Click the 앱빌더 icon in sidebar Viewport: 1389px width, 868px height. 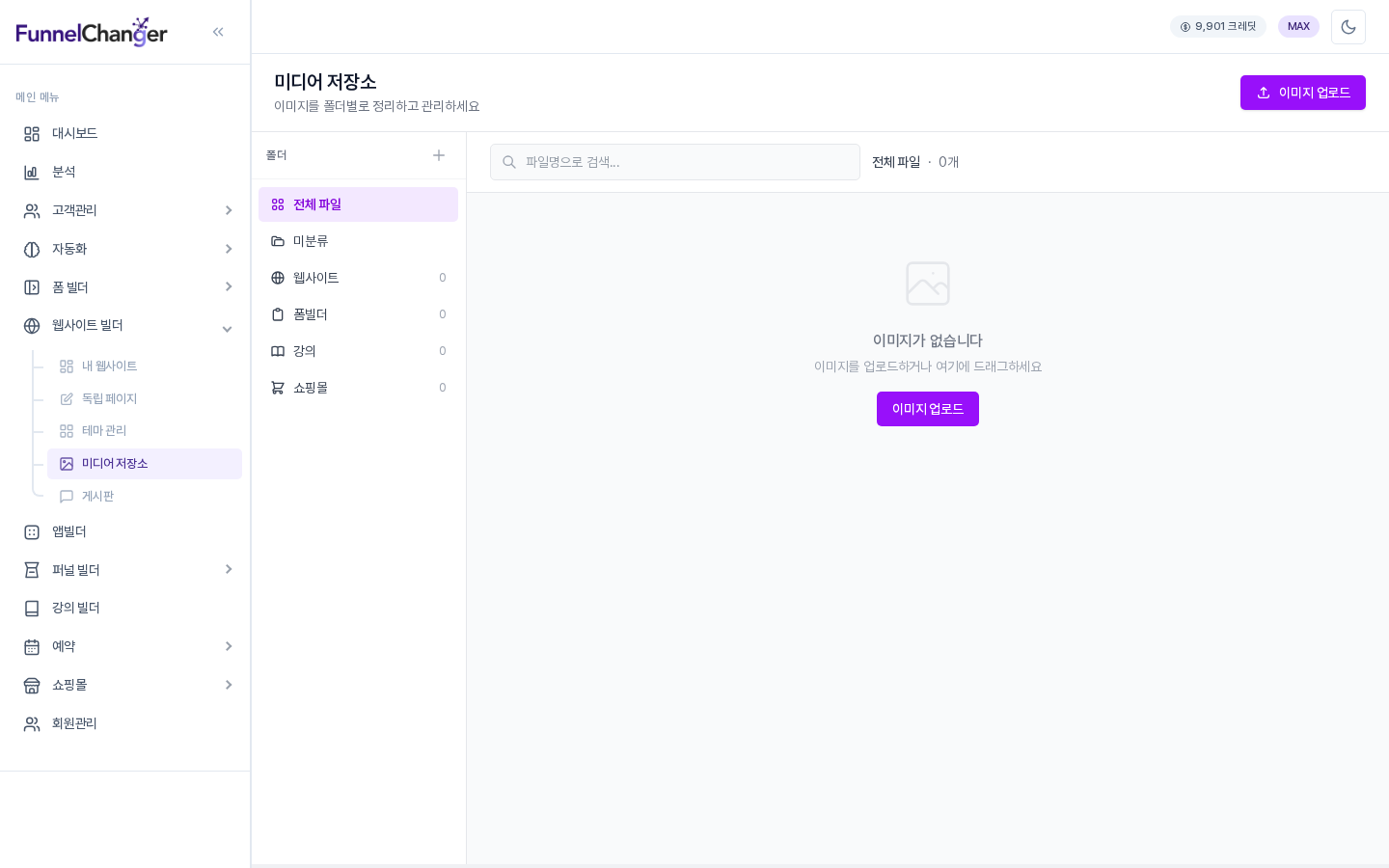(x=32, y=532)
